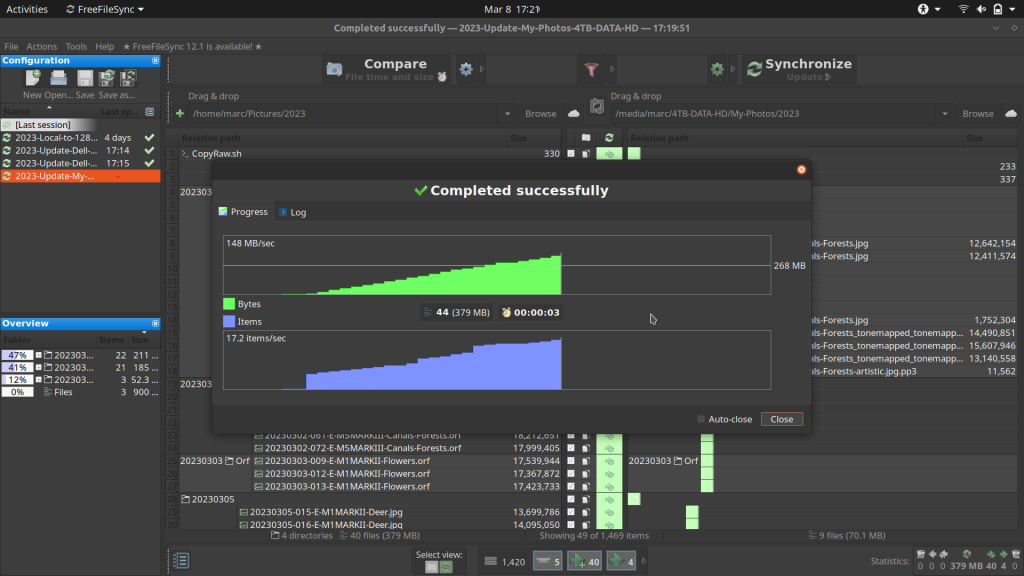Click cloud icon next to left Browse button
This screenshot has width=1024, height=576.
pos(574,114)
